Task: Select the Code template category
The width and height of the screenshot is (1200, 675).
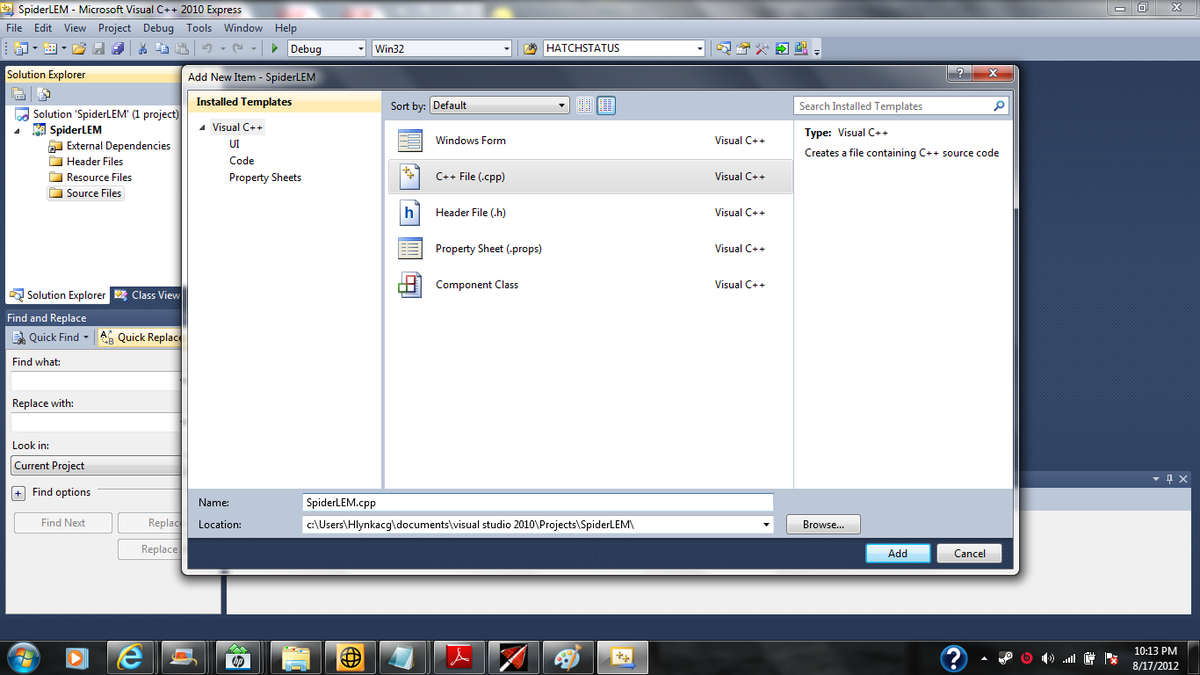Action: (241, 160)
